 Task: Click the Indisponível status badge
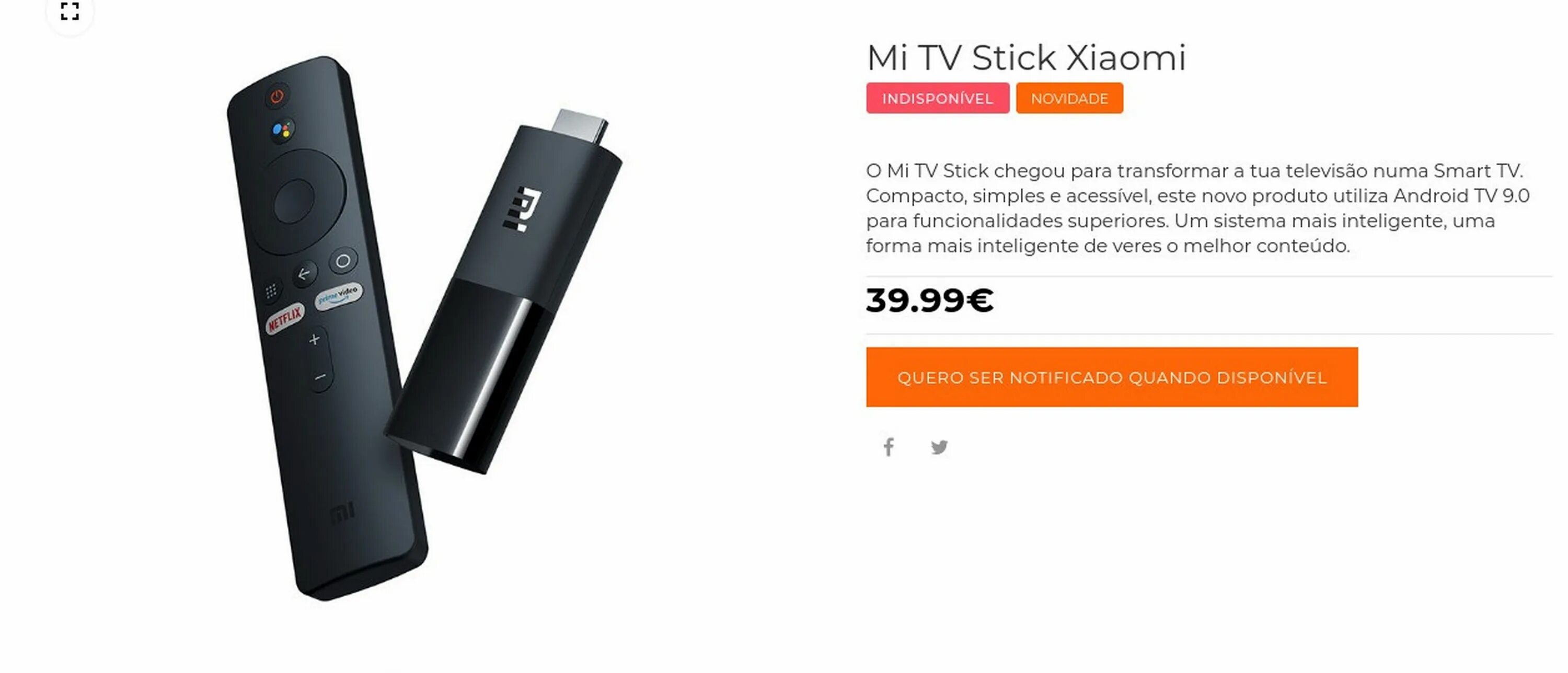click(x=937, y=98)
